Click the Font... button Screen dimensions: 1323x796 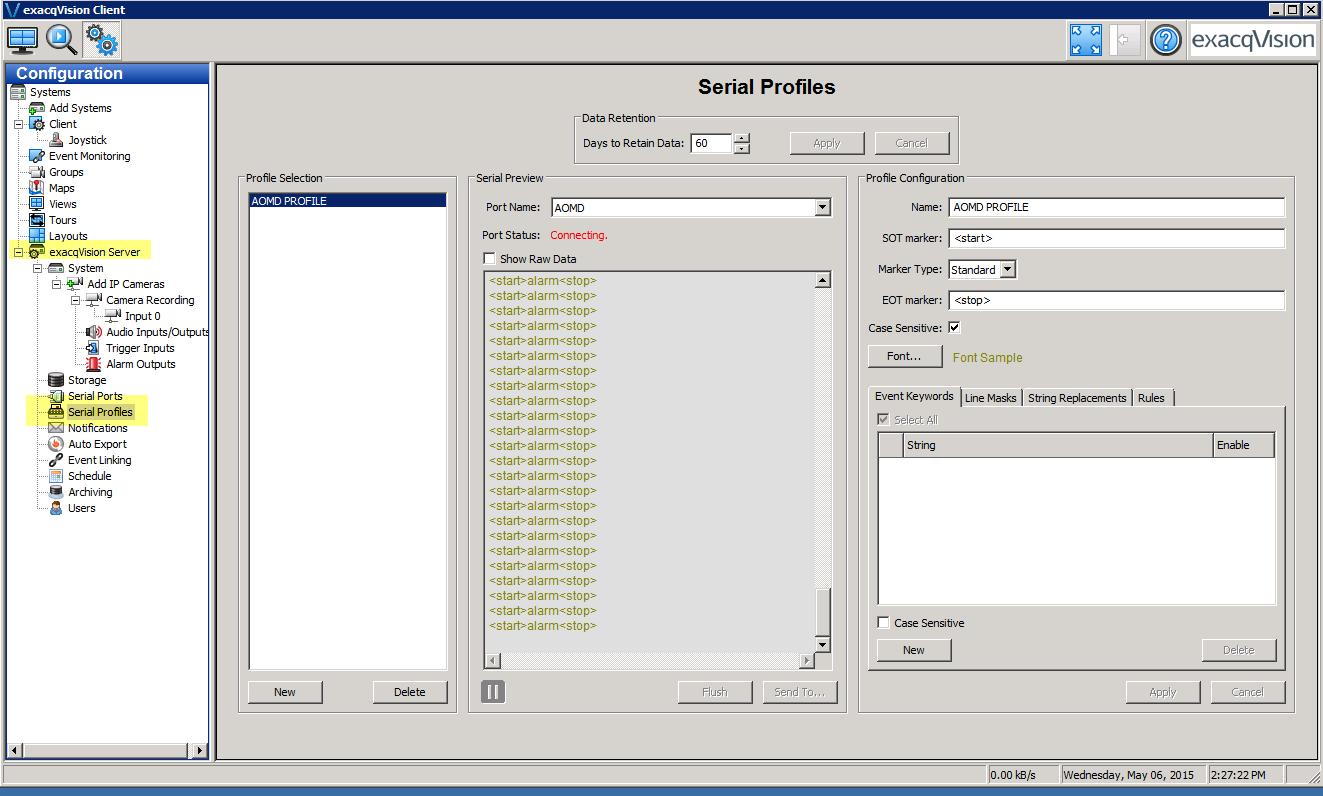click(x=904, y=356)
